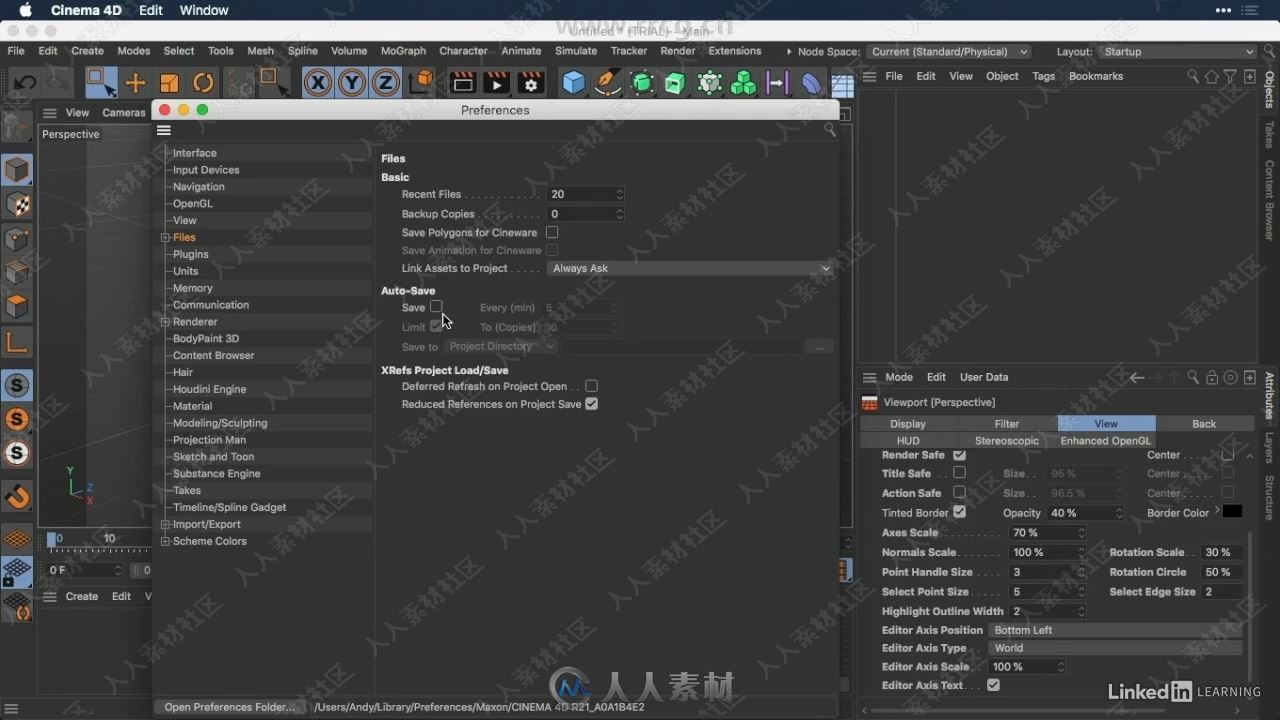Select the Rotate tool
The image size is (1280, 720).
coord(203,83)
